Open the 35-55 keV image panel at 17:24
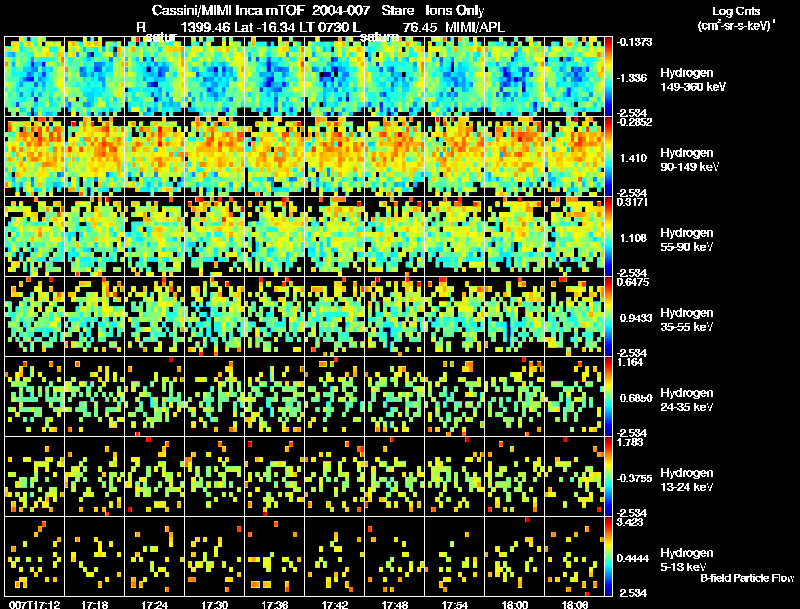 [x=155, y=317]
